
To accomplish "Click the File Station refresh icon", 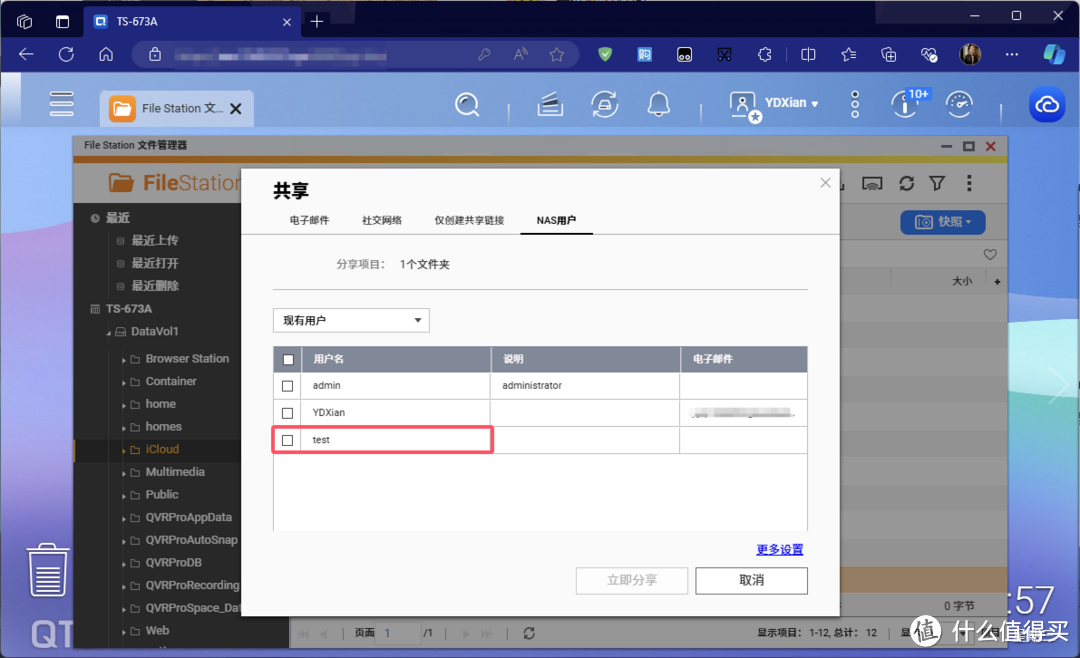I will [x=906, y=183].
